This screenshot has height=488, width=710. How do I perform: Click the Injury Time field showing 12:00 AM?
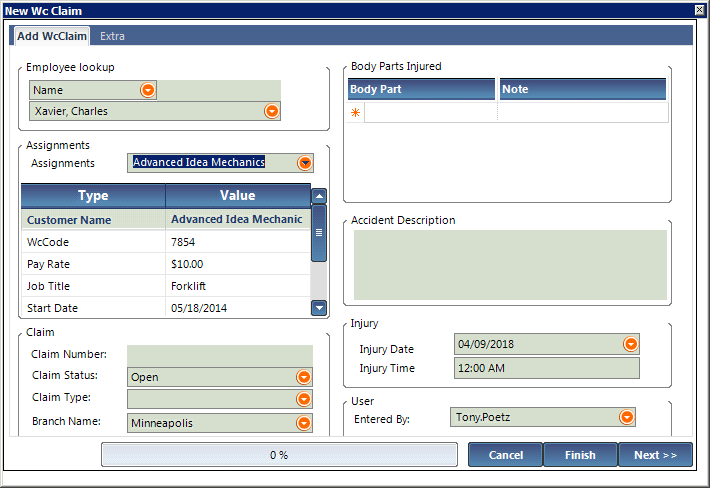[547, 368]
